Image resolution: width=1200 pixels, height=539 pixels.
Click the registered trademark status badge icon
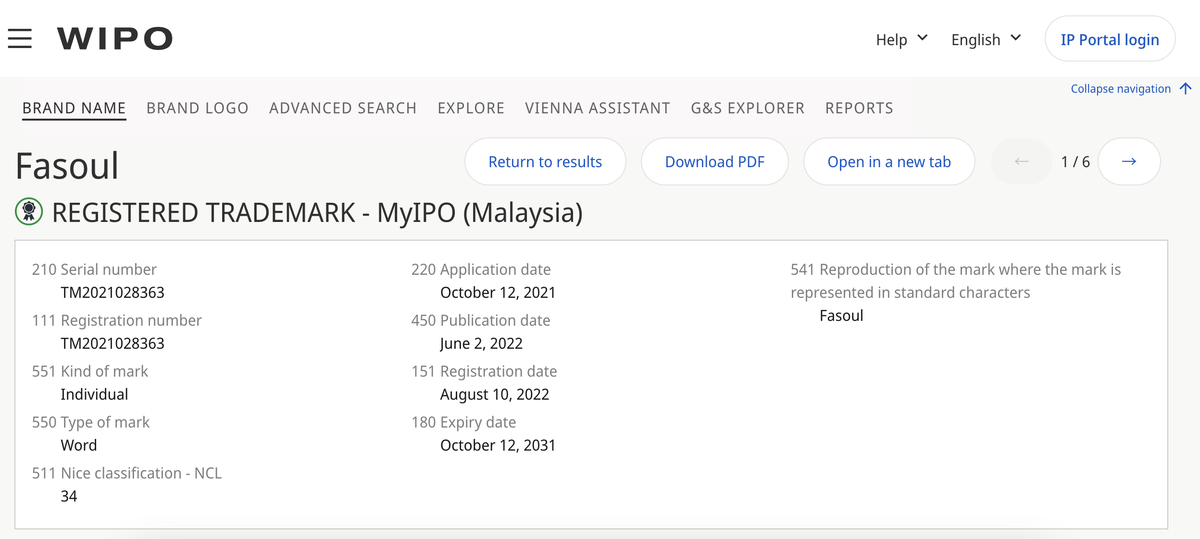click(x=29, y=212)
